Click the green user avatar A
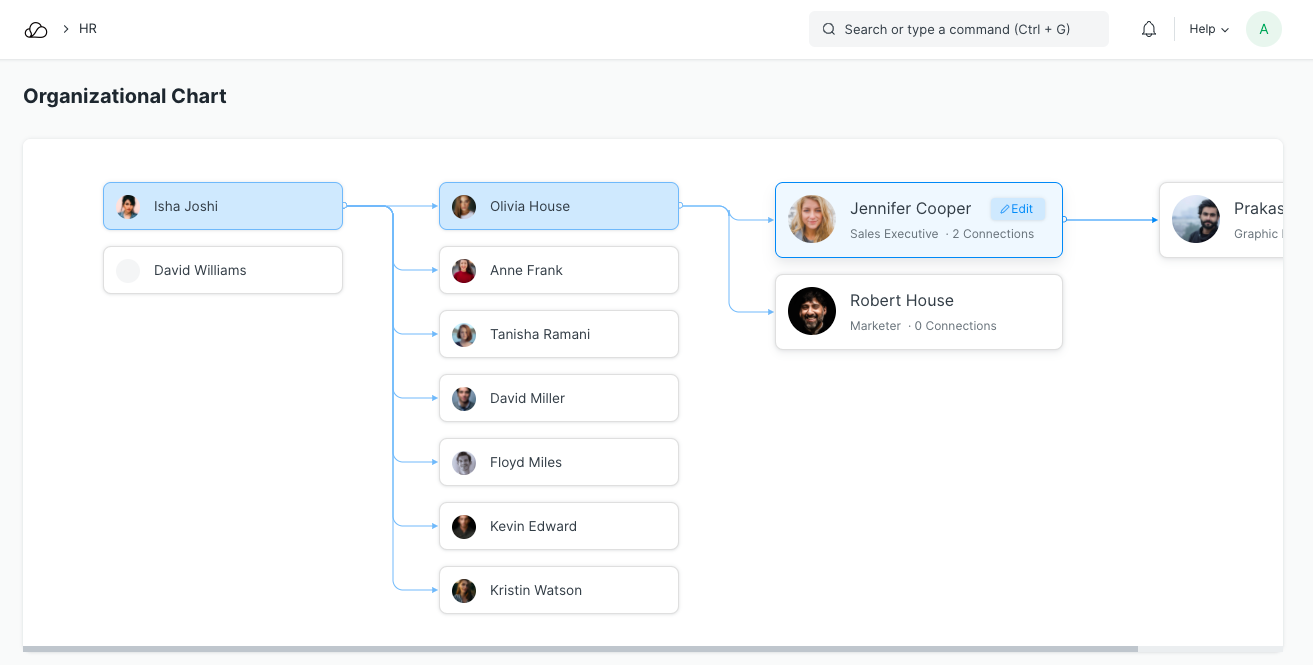Screen dimensions: 1313x665 click(x=1263, y=30)
